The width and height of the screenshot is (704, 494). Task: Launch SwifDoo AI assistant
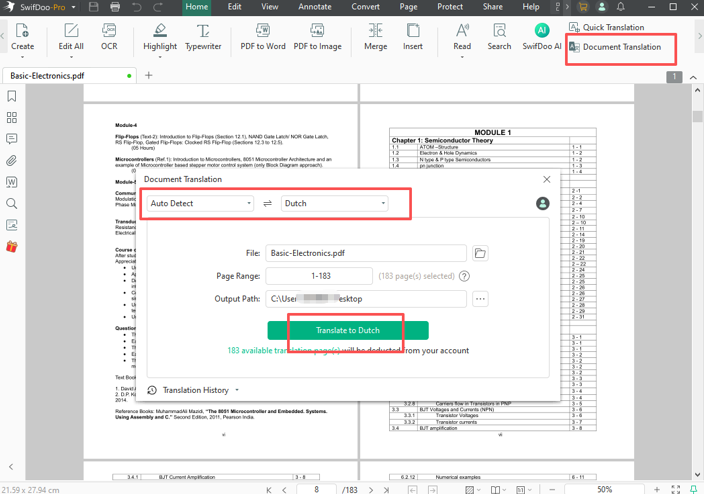coord(542,37)
